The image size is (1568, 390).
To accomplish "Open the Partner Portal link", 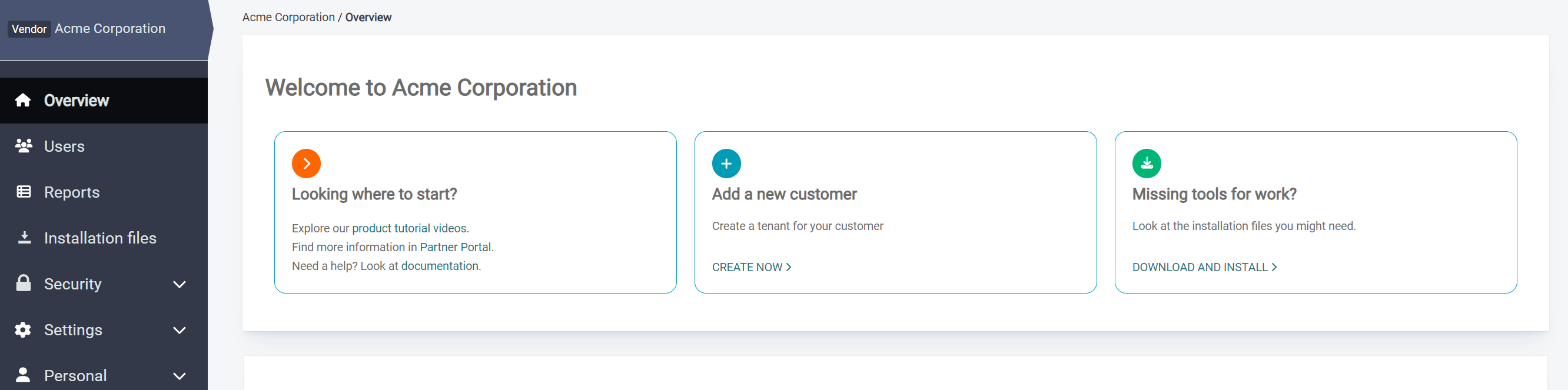I will click(456, 247).
